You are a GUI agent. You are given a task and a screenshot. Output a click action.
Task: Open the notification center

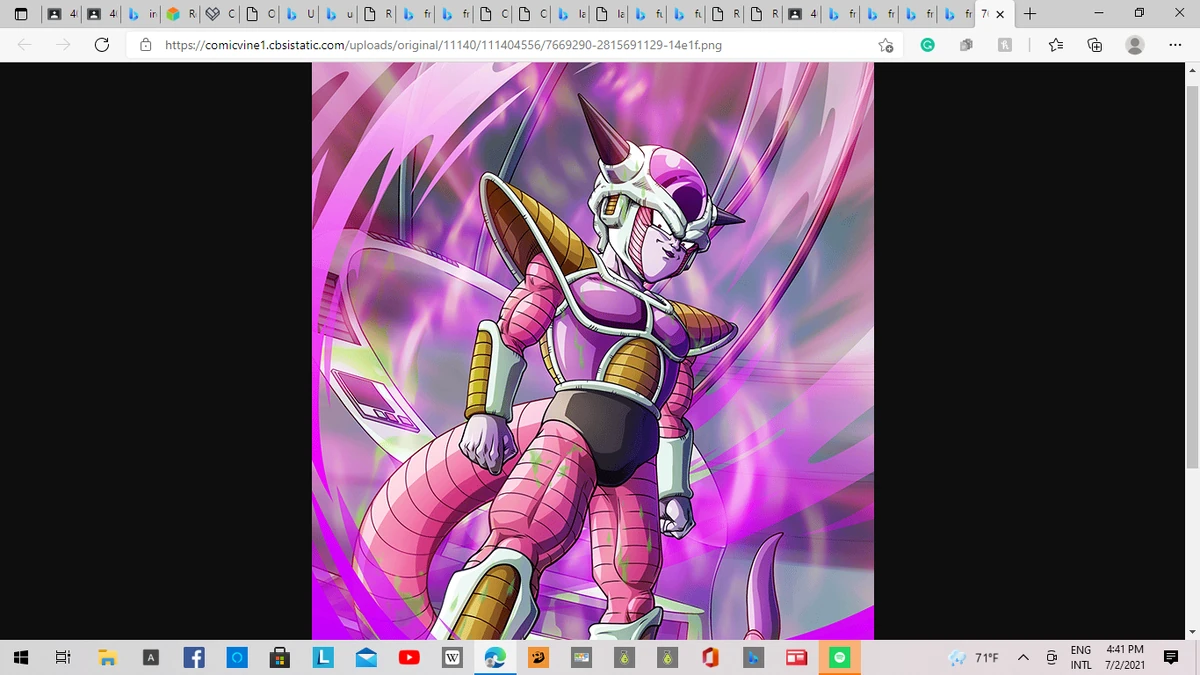coord(1172,658)
